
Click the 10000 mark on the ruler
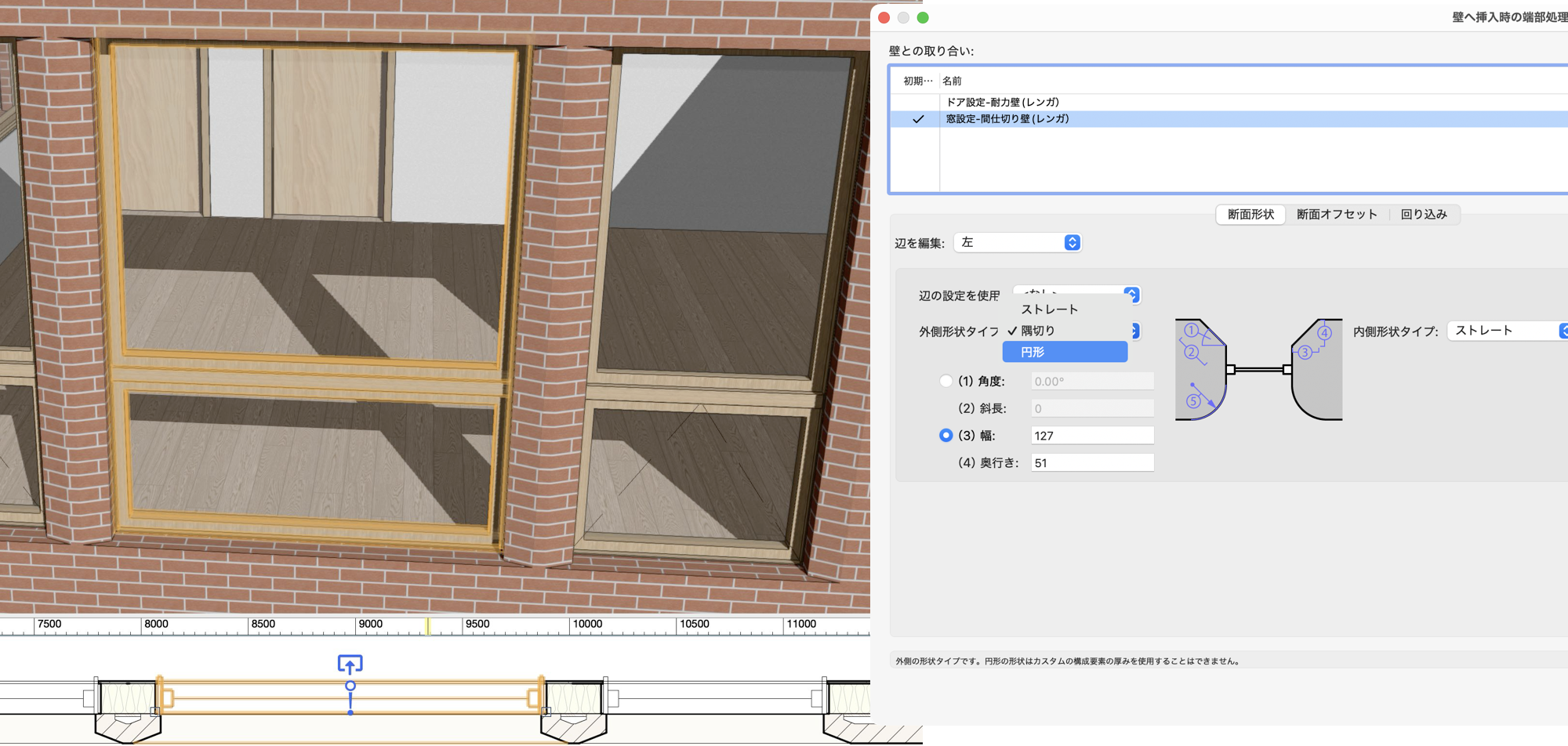click(x=587, y=624)
